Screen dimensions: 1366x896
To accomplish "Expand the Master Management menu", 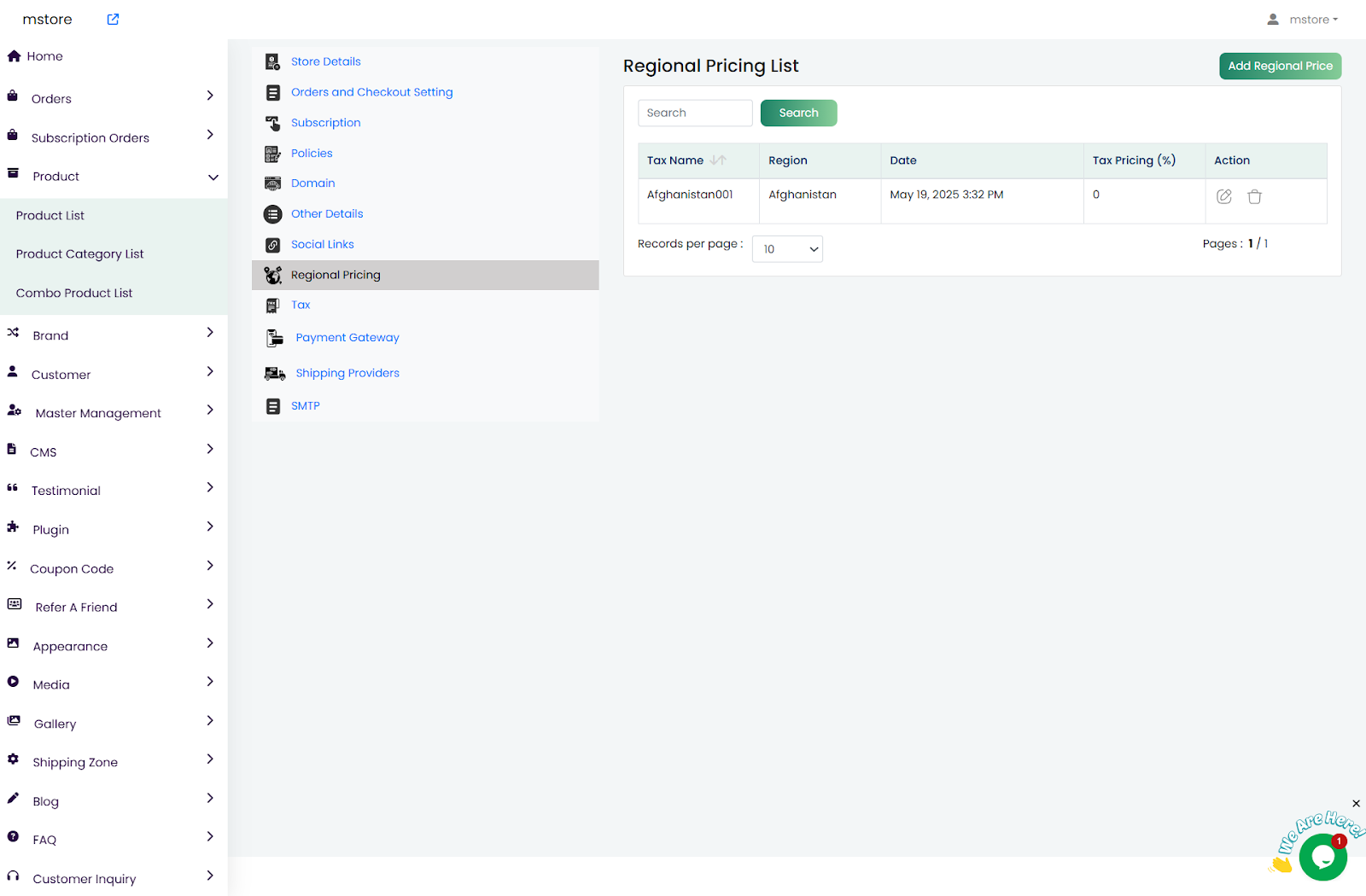I will [209, 410].
